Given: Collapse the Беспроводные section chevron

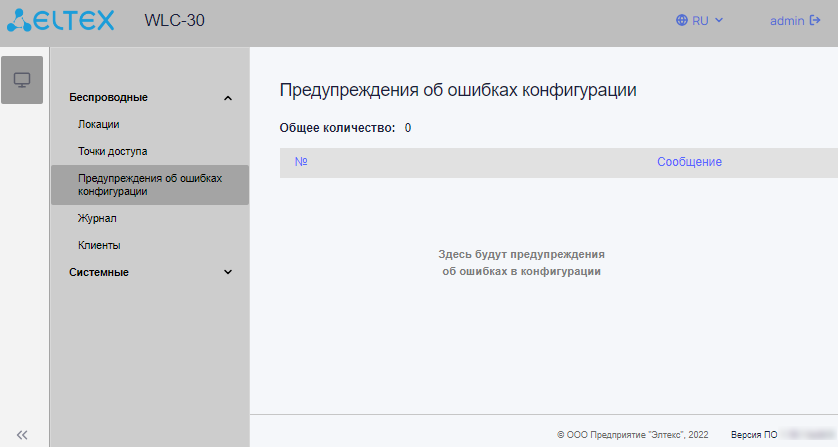Looking at the screenshot, I should click(228, 98).
